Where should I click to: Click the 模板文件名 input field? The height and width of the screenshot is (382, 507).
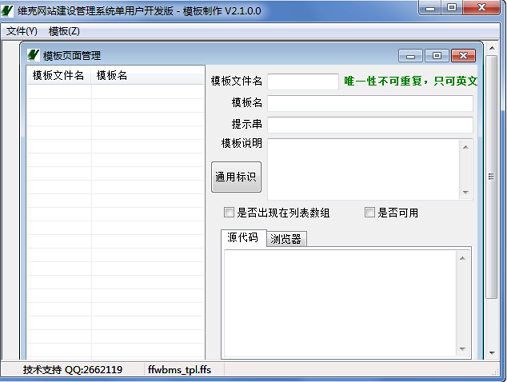click(303, 82)
